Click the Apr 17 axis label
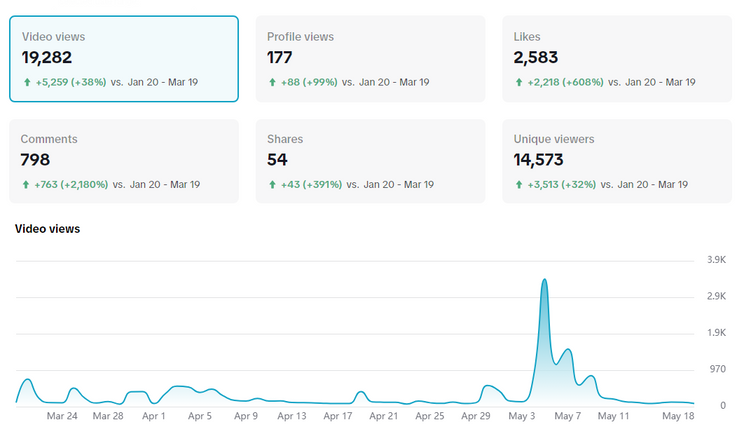 [x=338, y=416]
